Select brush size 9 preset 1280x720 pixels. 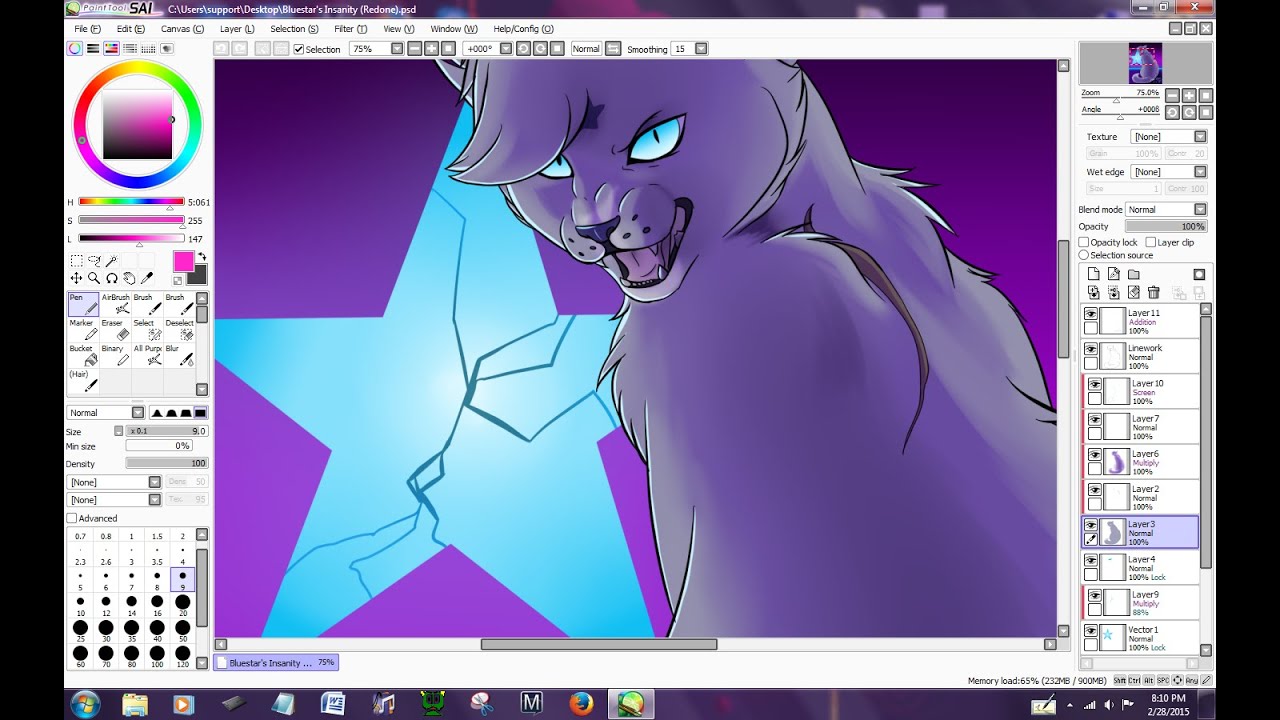(182, 581)
